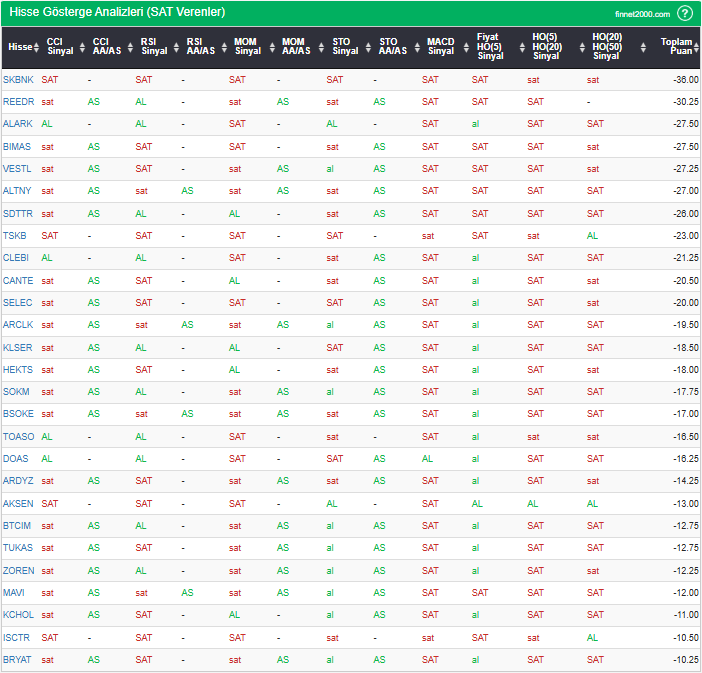The width and height of the screenshot is (702, 673).
Task: Click the finnet2000.com link
Action: (x=642, y=14)
